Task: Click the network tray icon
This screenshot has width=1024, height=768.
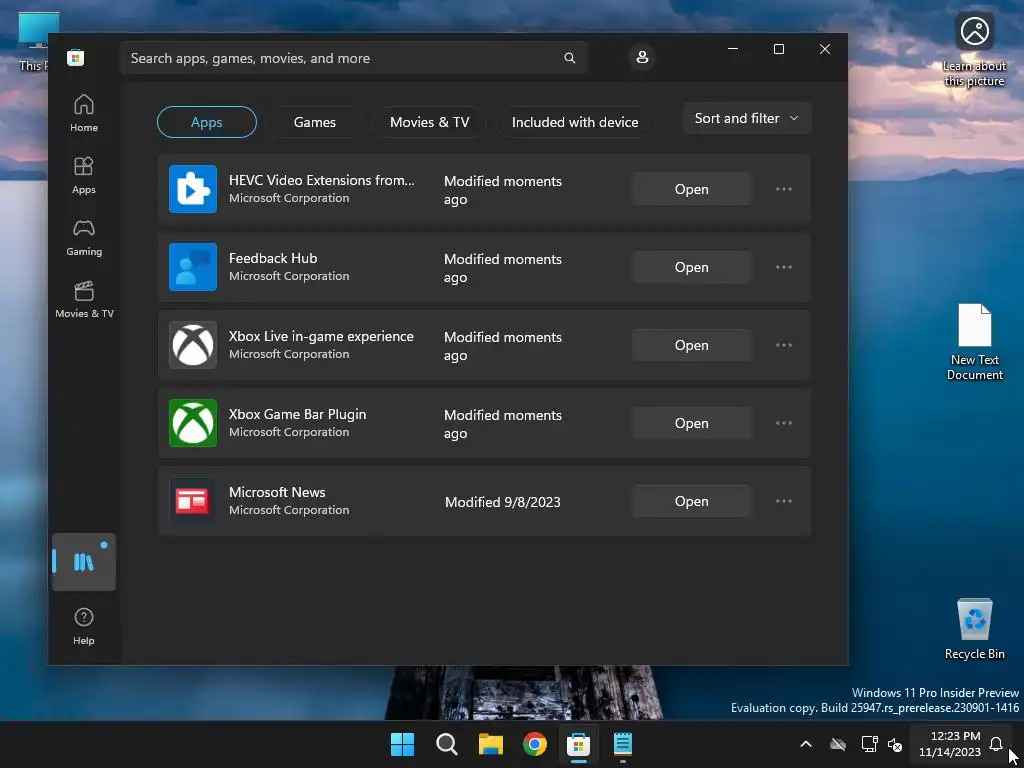Action: [869, 744]
